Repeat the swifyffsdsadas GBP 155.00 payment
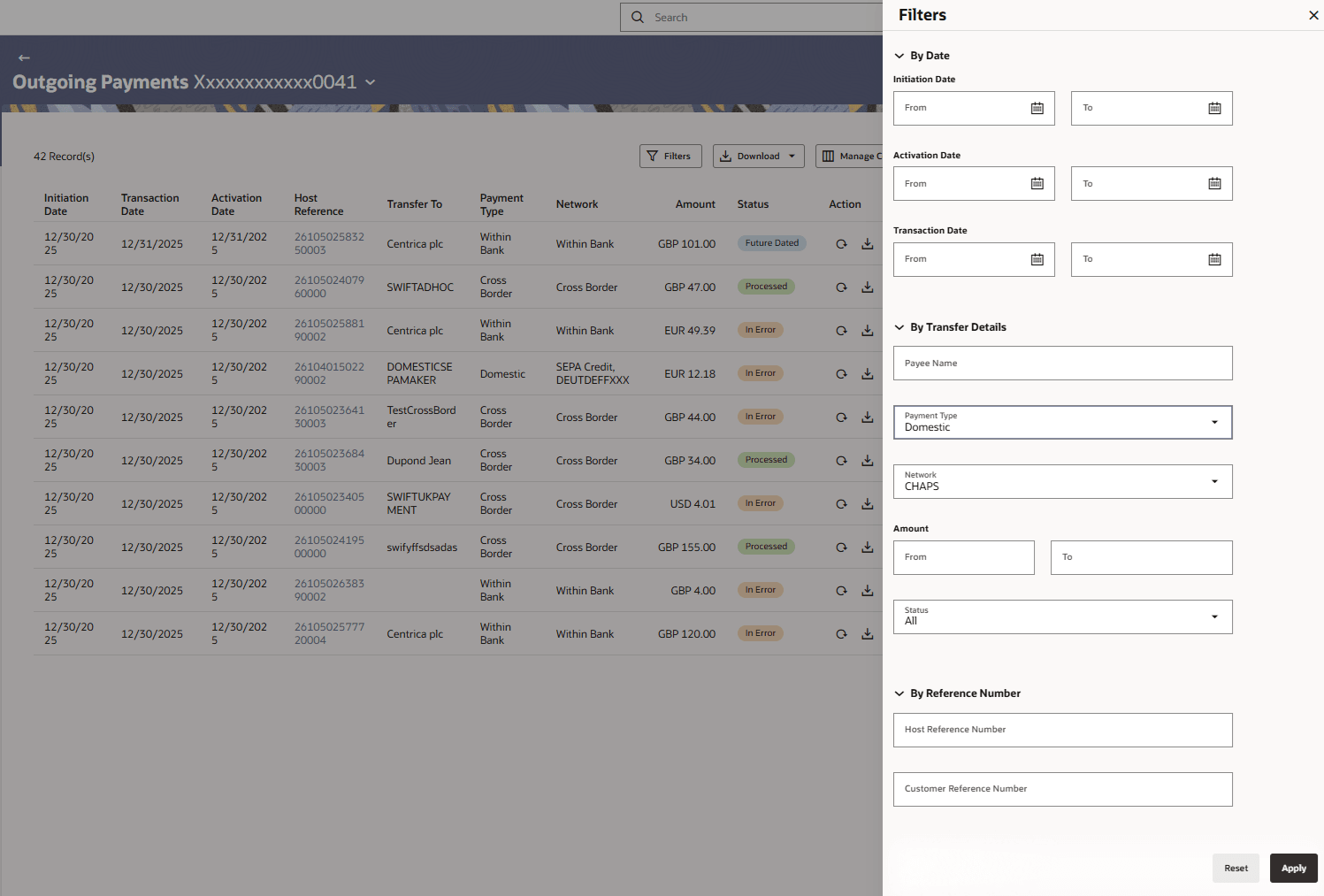This screenshot has width=1324, height=896. (841, 548)
